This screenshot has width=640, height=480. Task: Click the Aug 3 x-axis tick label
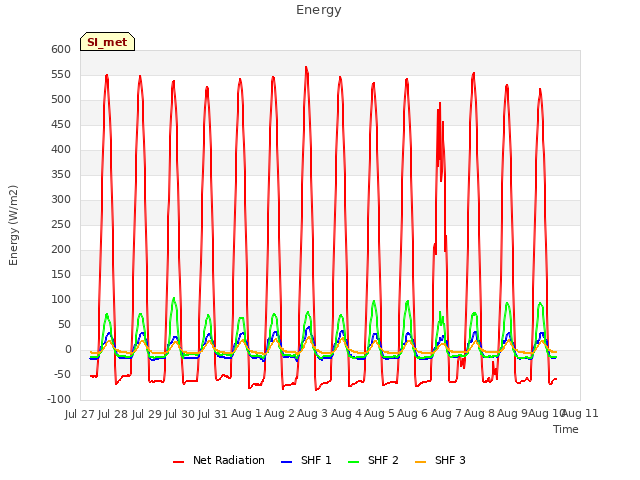(x=312, y=414)
